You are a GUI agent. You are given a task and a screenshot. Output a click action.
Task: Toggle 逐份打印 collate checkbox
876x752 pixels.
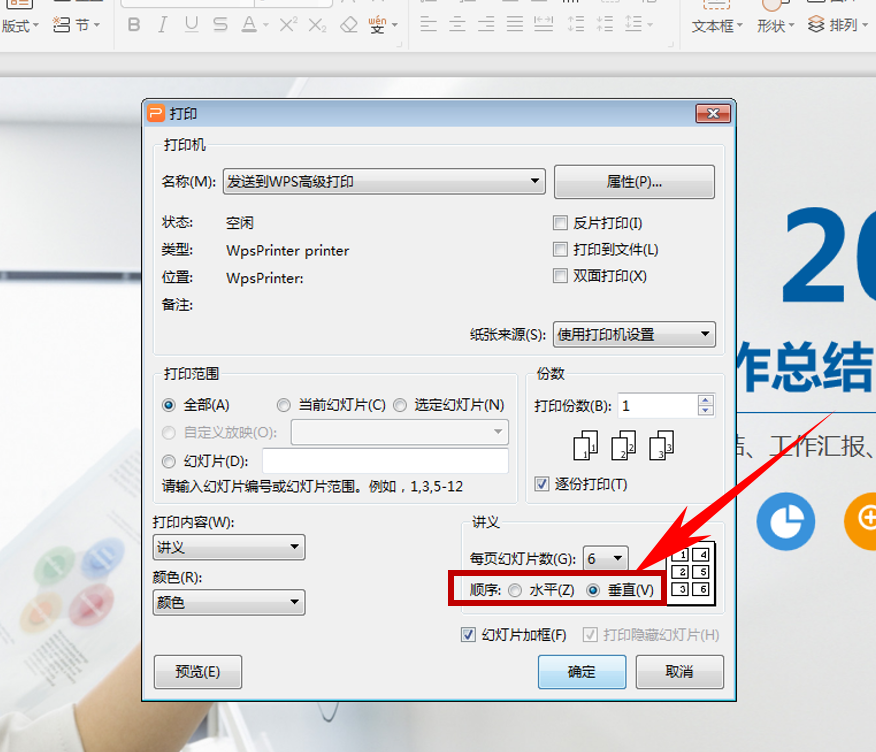(x=541, y=484)
